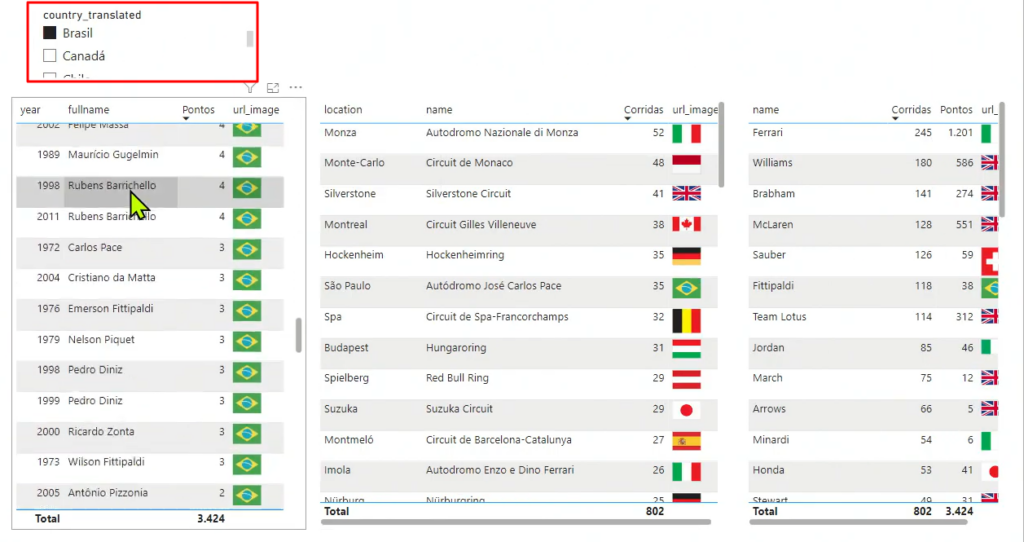
Task: Click the drivers table vertical scrollbar thumb
Action: click(x=298, y=335)
